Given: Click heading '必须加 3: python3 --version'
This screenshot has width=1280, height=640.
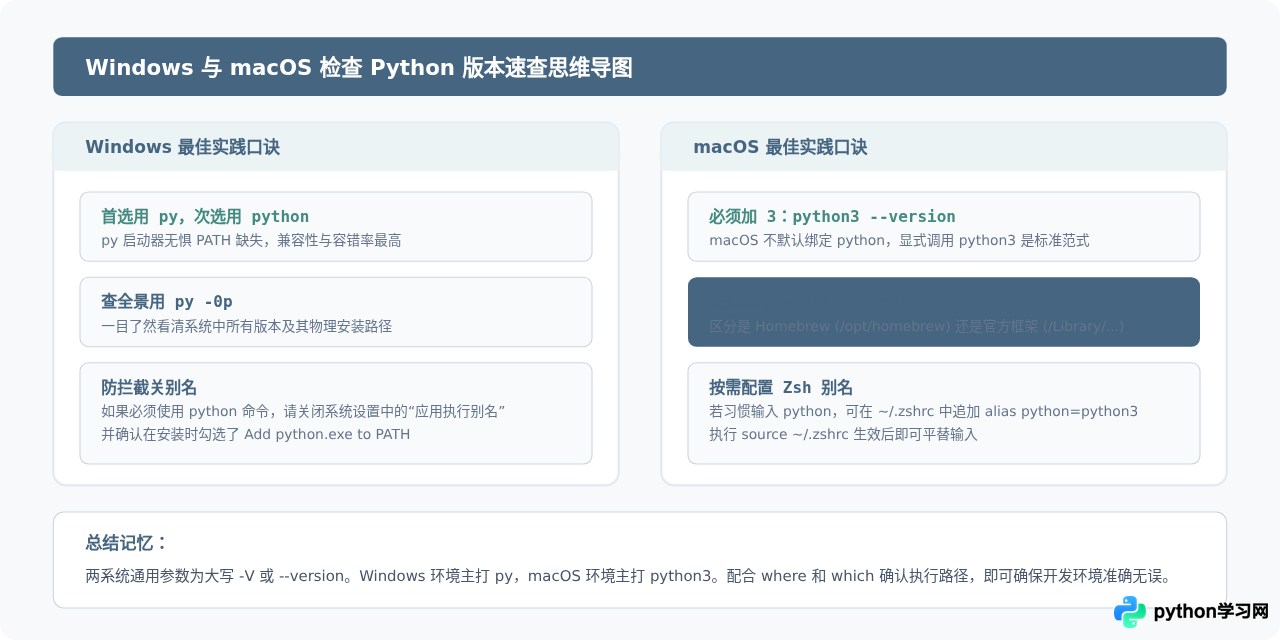Looking at the screenshot, I should 832,216.
